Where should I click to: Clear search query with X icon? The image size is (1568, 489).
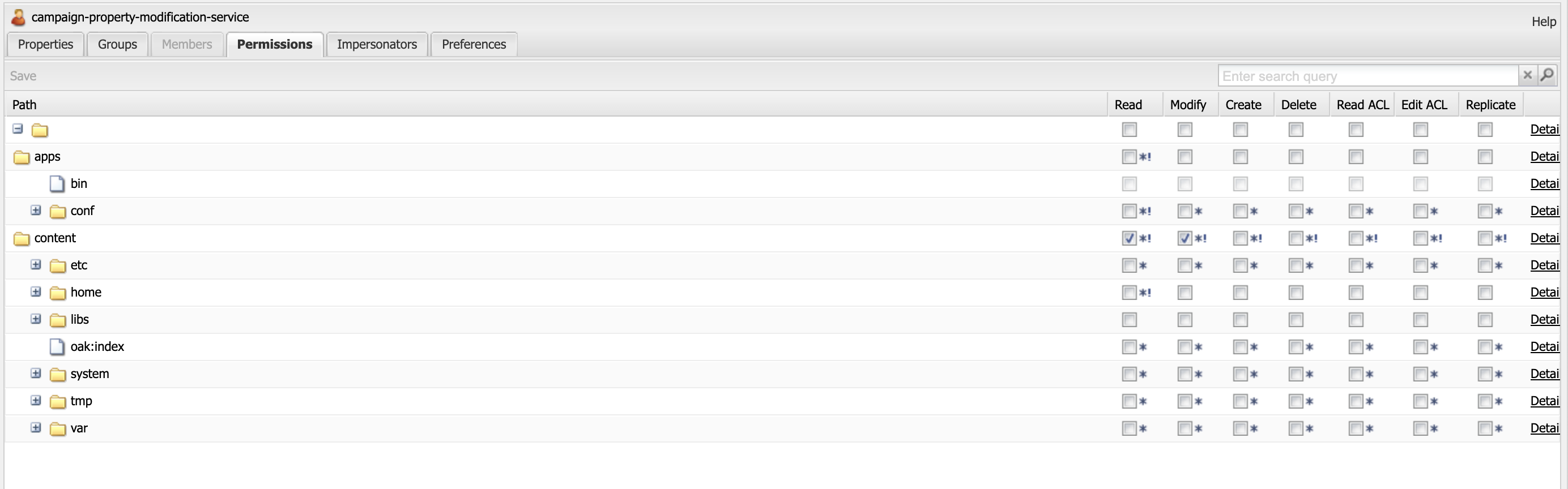coord(1527,75)
